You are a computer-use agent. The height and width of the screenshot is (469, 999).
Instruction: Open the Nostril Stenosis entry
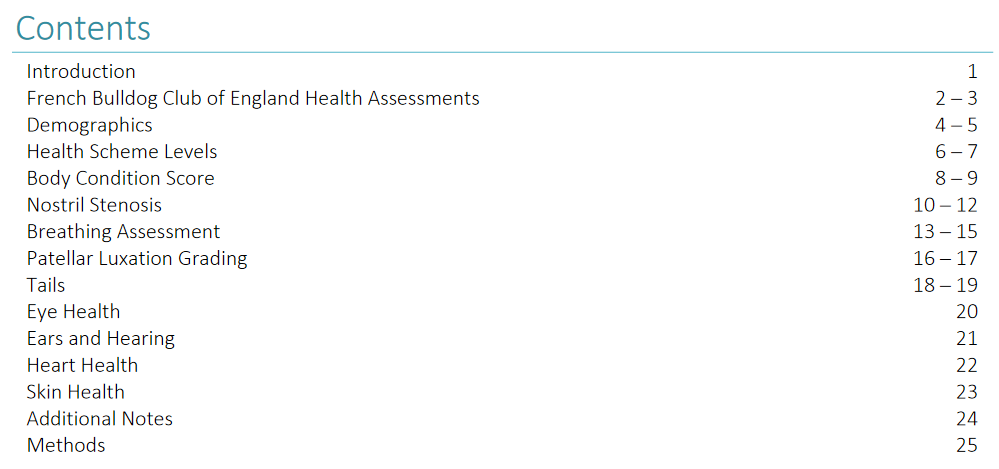pos(94,205)
